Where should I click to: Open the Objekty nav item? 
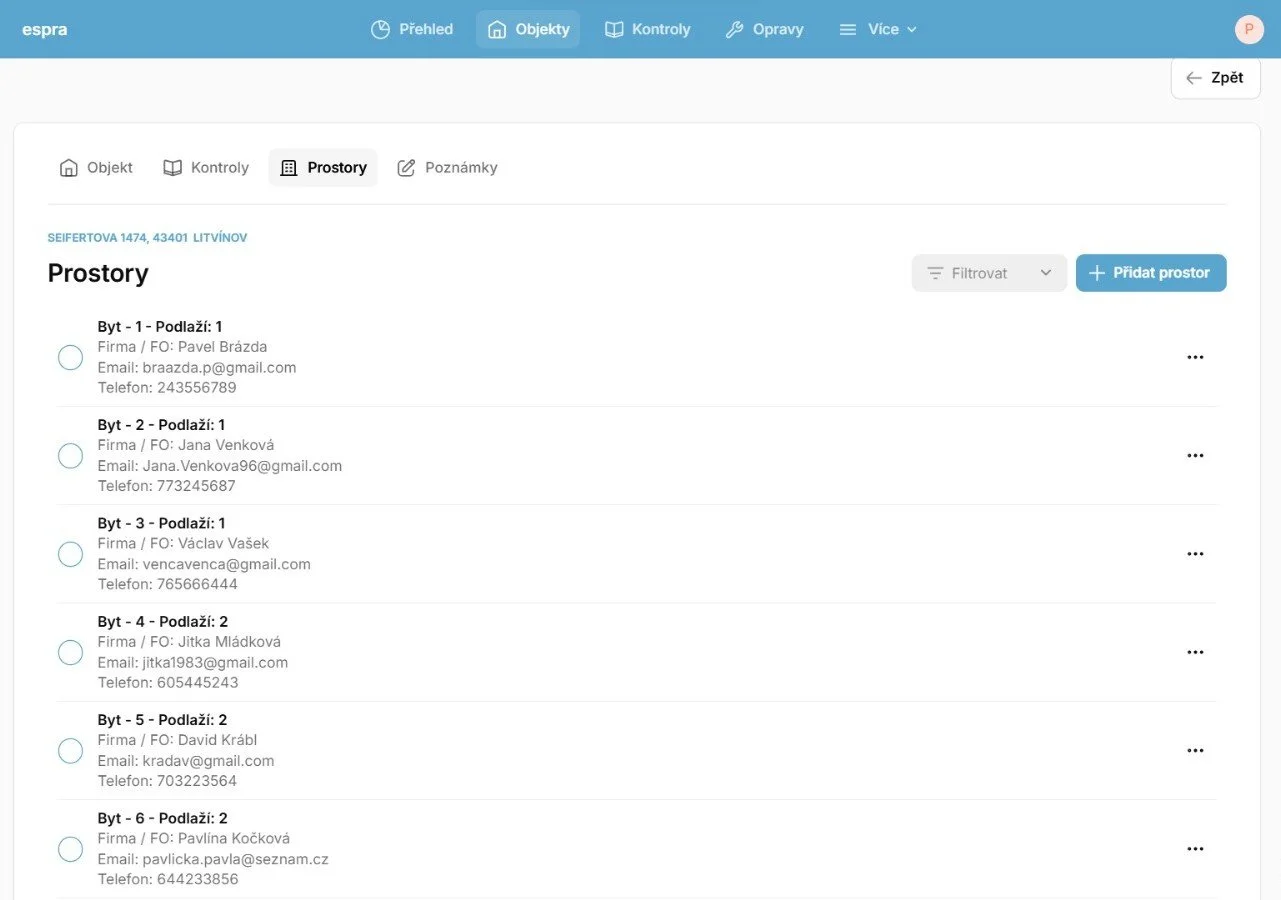pyautogui.click(x=528, y=29)
